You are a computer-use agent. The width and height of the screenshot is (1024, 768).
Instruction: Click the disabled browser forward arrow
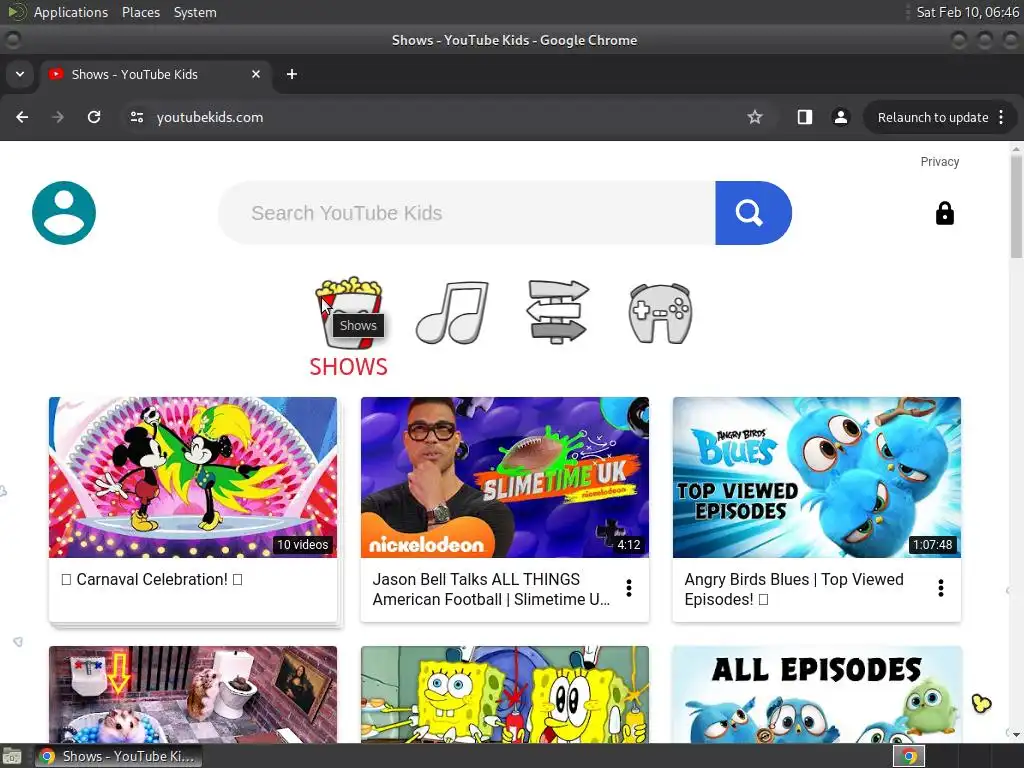pyautogui.click(x=58, y=117)
